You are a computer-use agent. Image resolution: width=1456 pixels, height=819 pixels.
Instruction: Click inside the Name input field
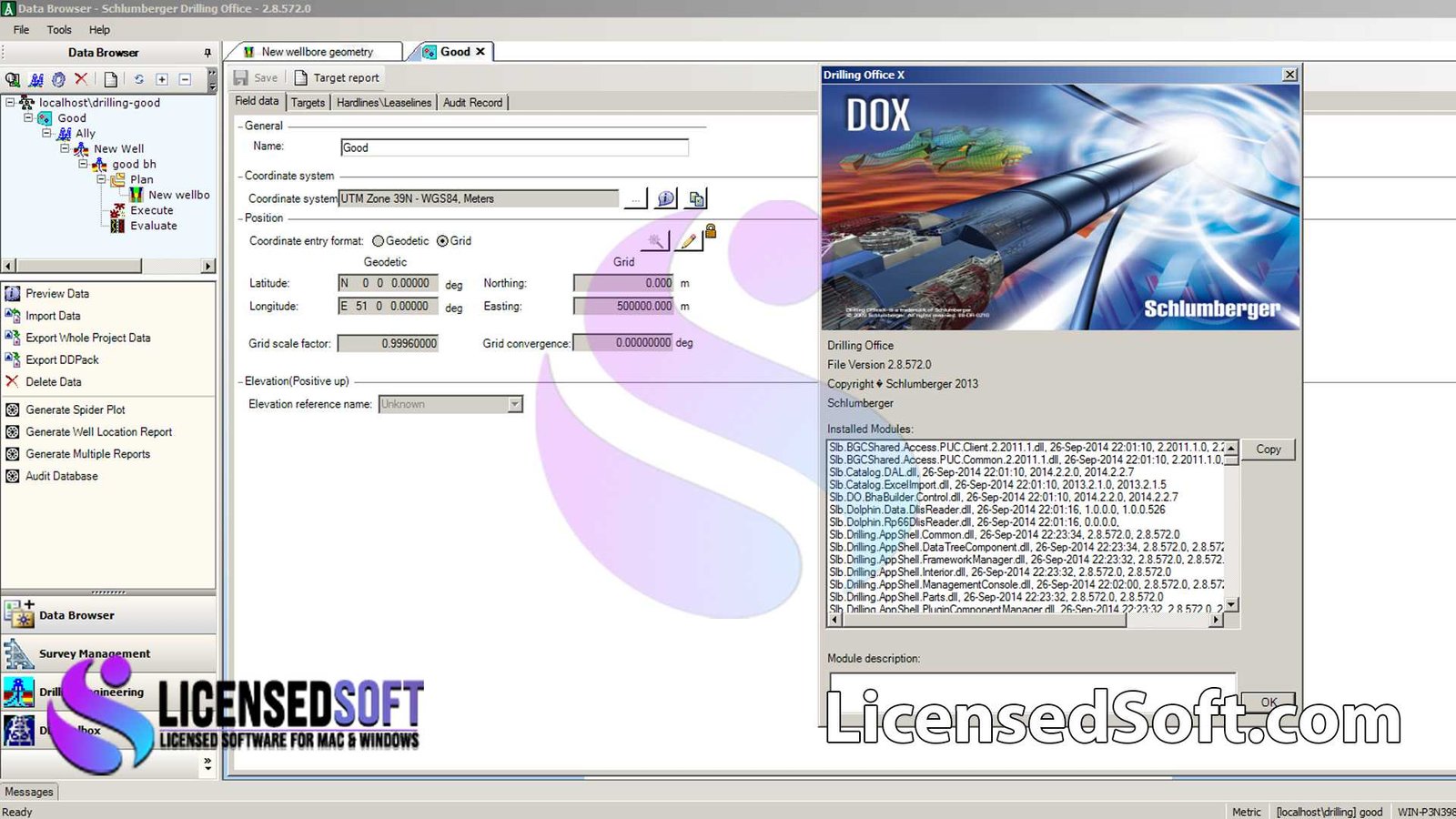tap(512, 147)
